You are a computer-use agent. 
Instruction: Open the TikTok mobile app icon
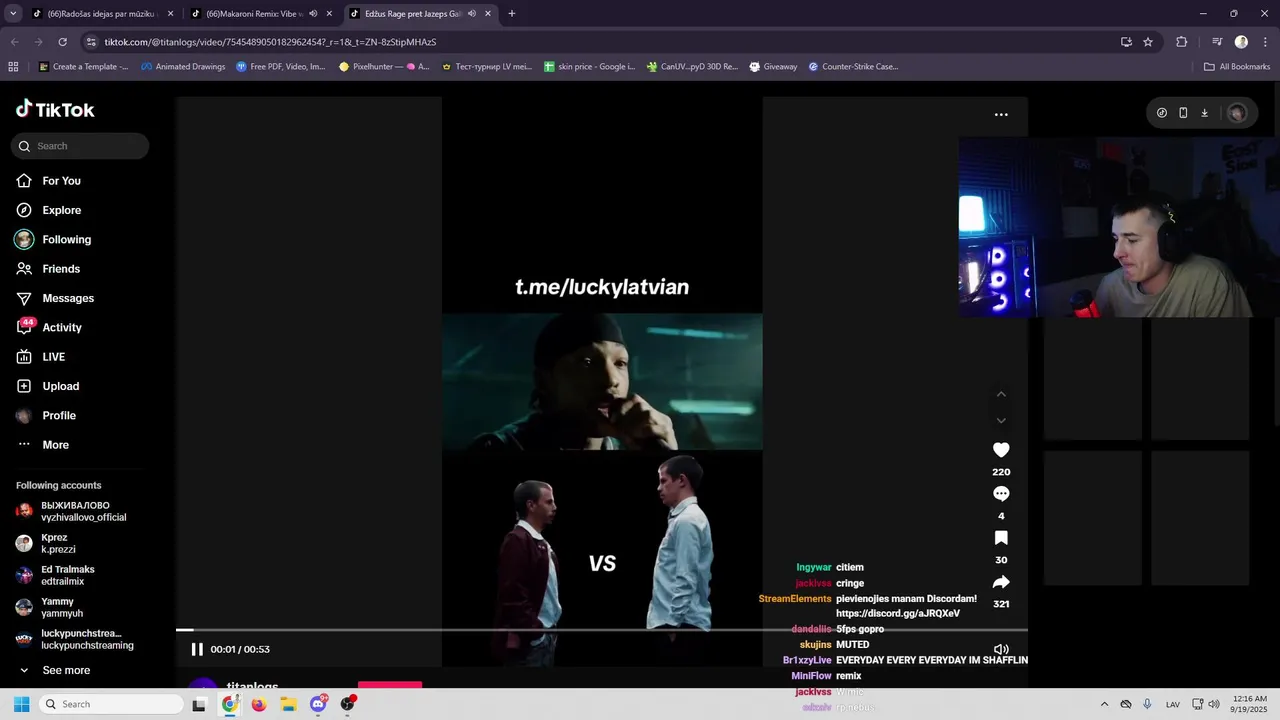pos(1183,113)
